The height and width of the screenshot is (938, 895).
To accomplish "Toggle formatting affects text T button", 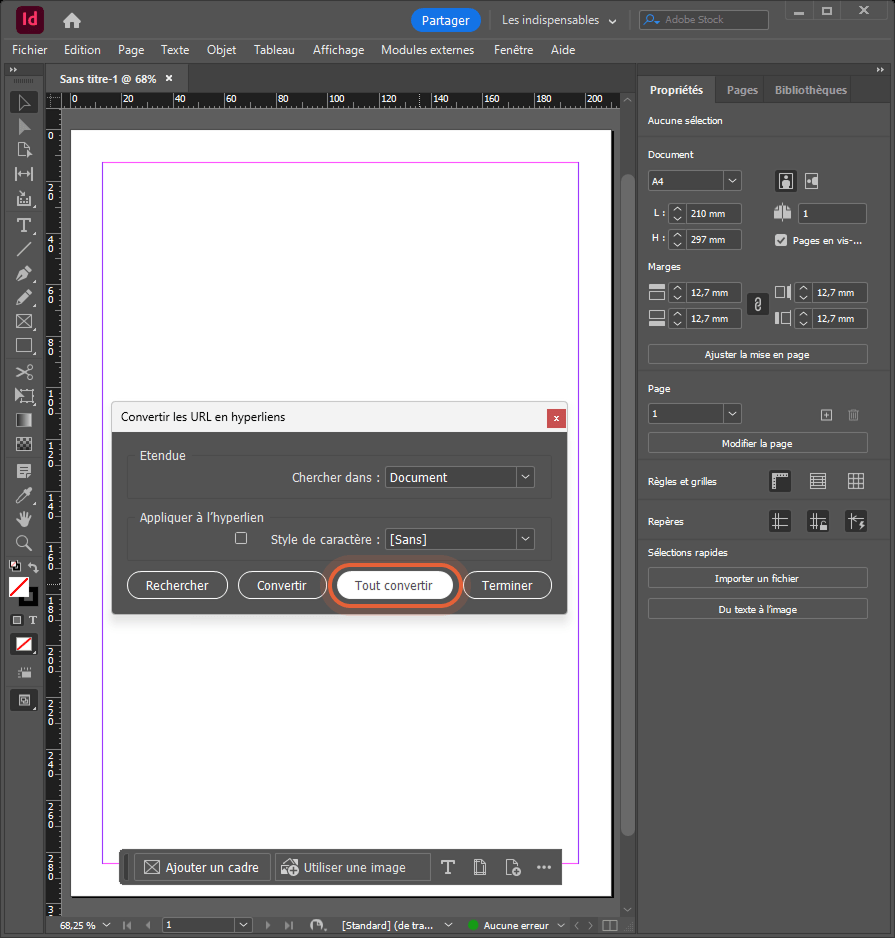I will (33, 620).
